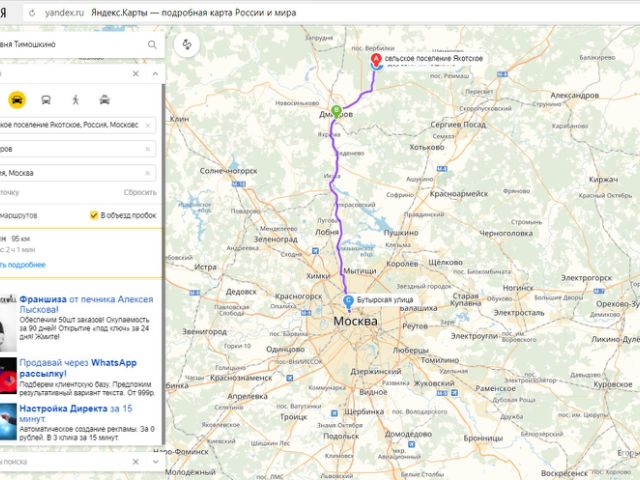This screenshot has width=640, height=480.
Task: Select pedestrian walking route mode
Action: tap(76, 100)
